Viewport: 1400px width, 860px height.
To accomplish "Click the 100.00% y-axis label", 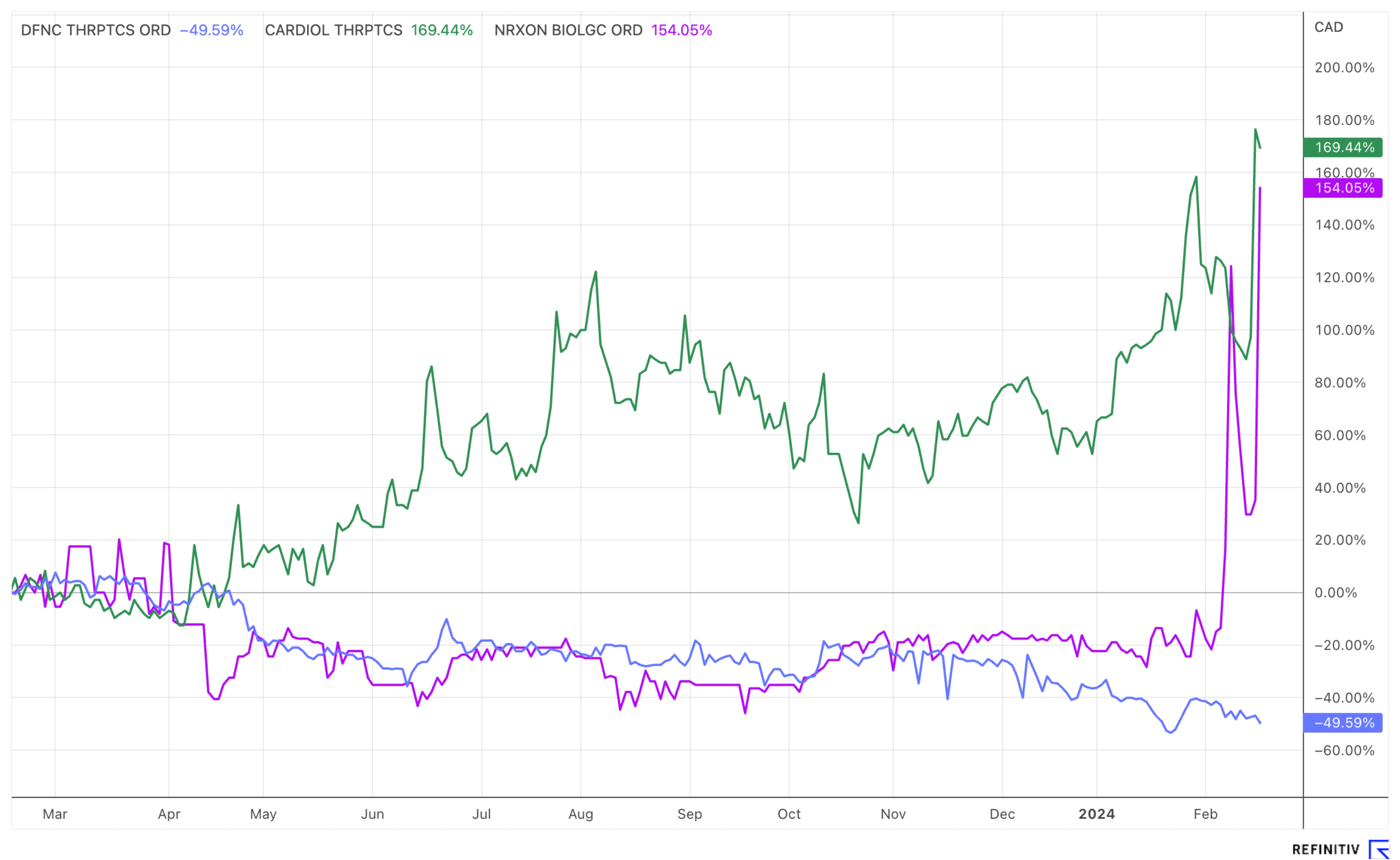I will (x=1344, y=330).
